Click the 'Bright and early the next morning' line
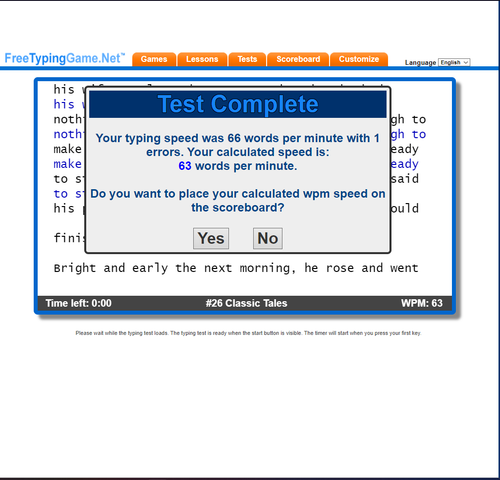This screenshot has width=500, height=480. tap(236, 268)
